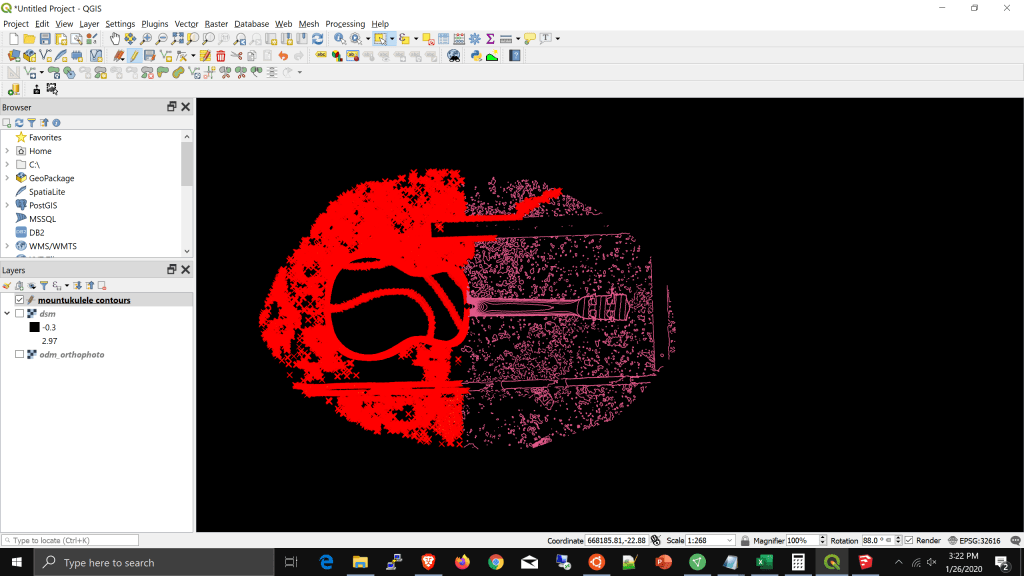The image size is (1024, 576).
Task: Toggle editing with the pencil icon
Action: (133, 56)
